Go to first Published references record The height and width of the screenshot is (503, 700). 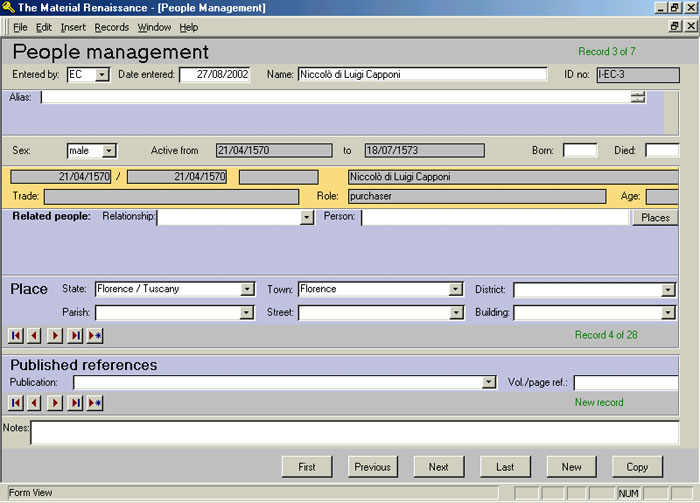point(16,402)
